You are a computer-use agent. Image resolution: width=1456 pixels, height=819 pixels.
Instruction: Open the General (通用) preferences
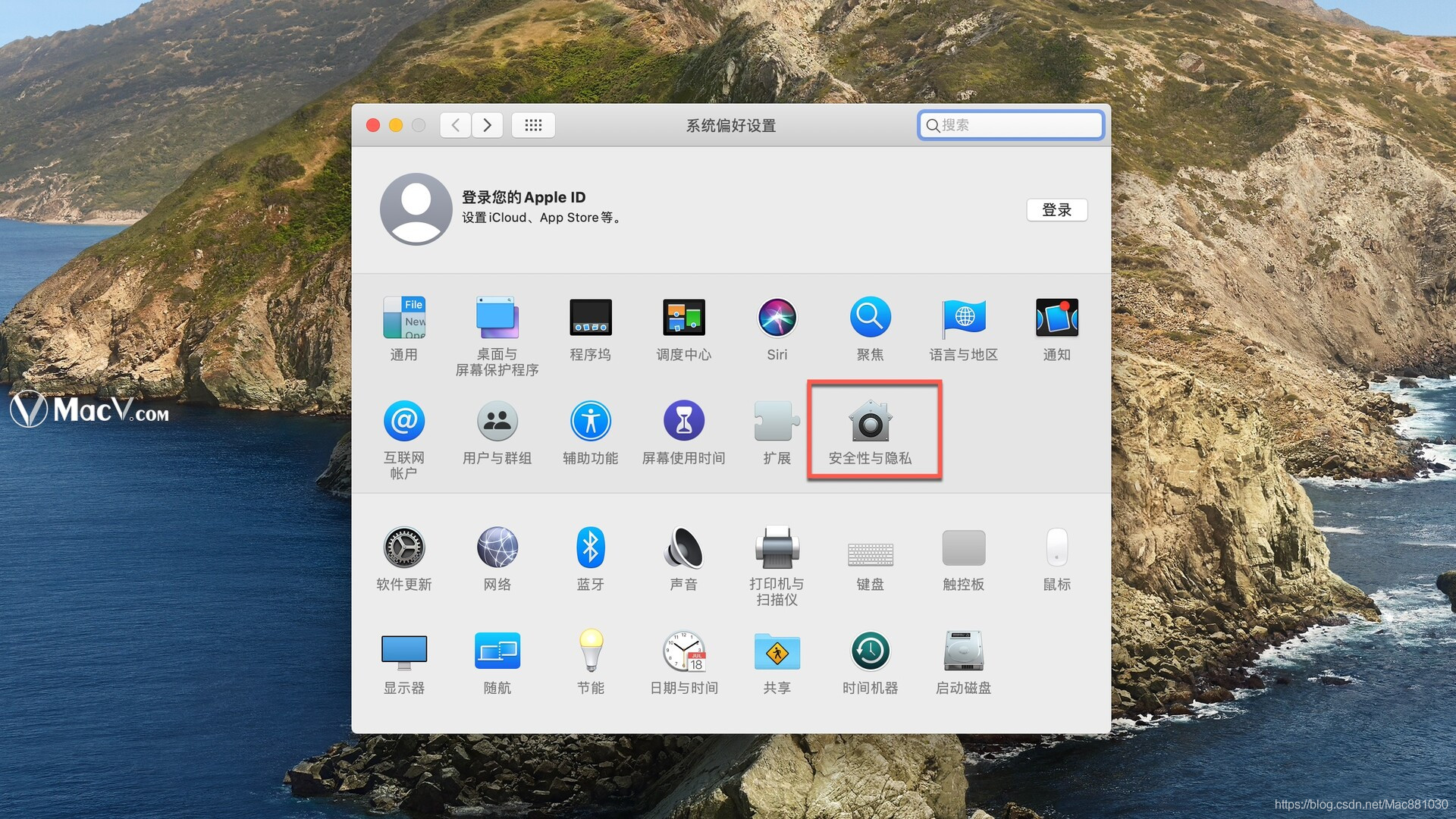click(x=403, y=317)
